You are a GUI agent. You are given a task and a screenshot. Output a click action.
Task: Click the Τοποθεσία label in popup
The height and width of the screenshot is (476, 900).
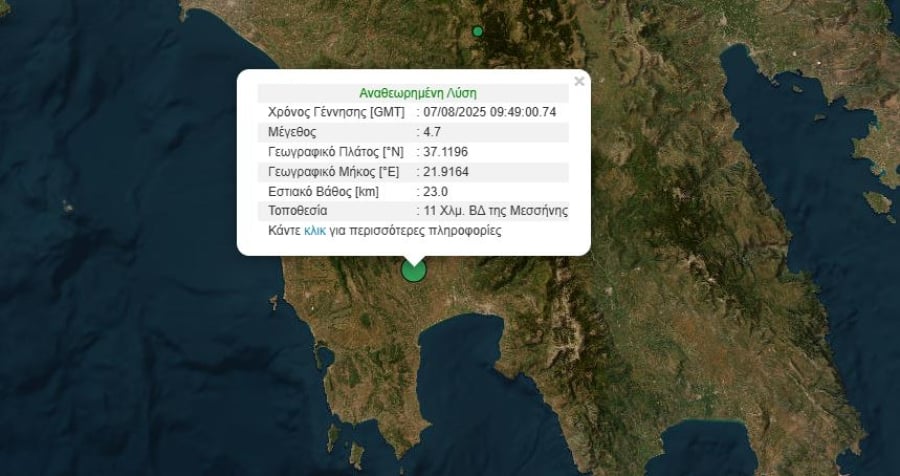pyautogui.click(x=297, y=211)
